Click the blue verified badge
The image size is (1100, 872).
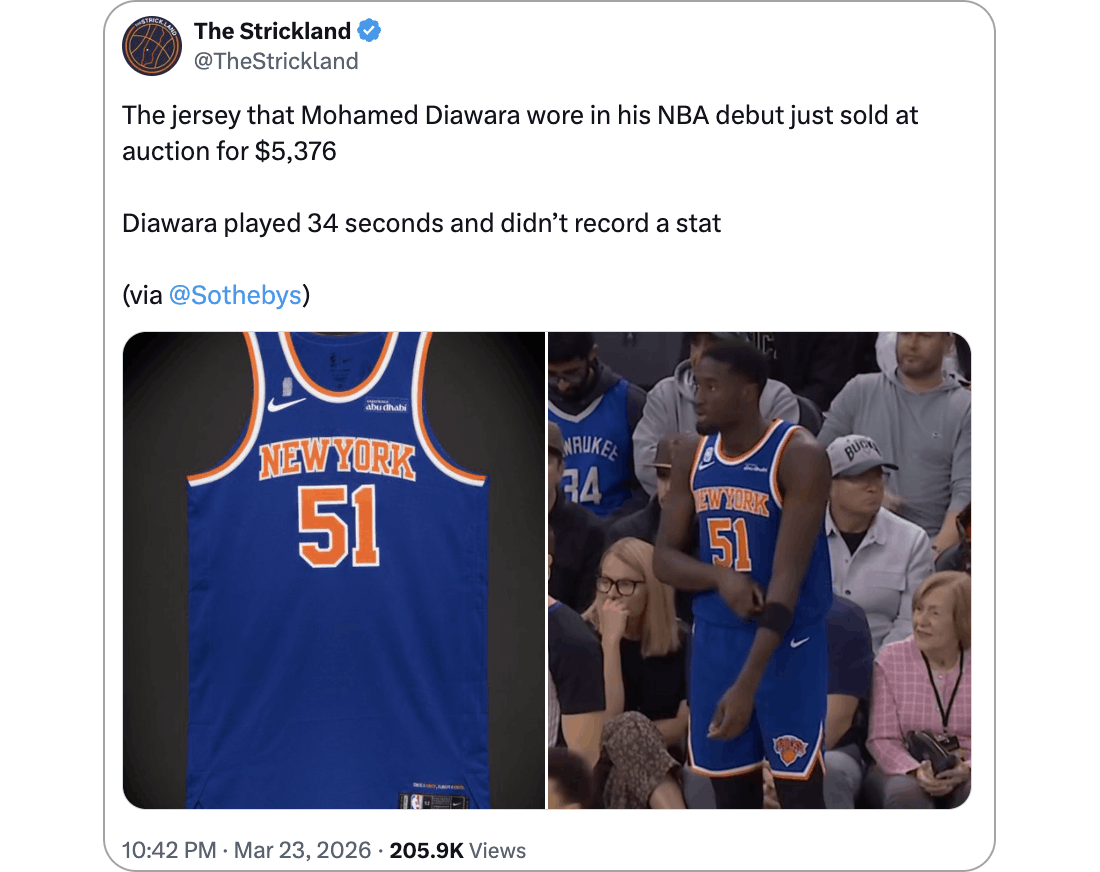(x=369, y=31)
